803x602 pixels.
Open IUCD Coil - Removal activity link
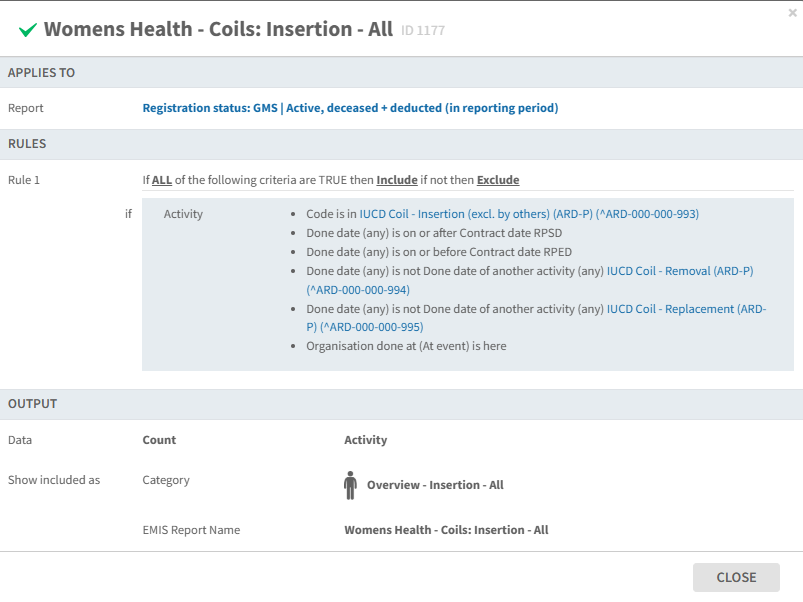(680, 271)
